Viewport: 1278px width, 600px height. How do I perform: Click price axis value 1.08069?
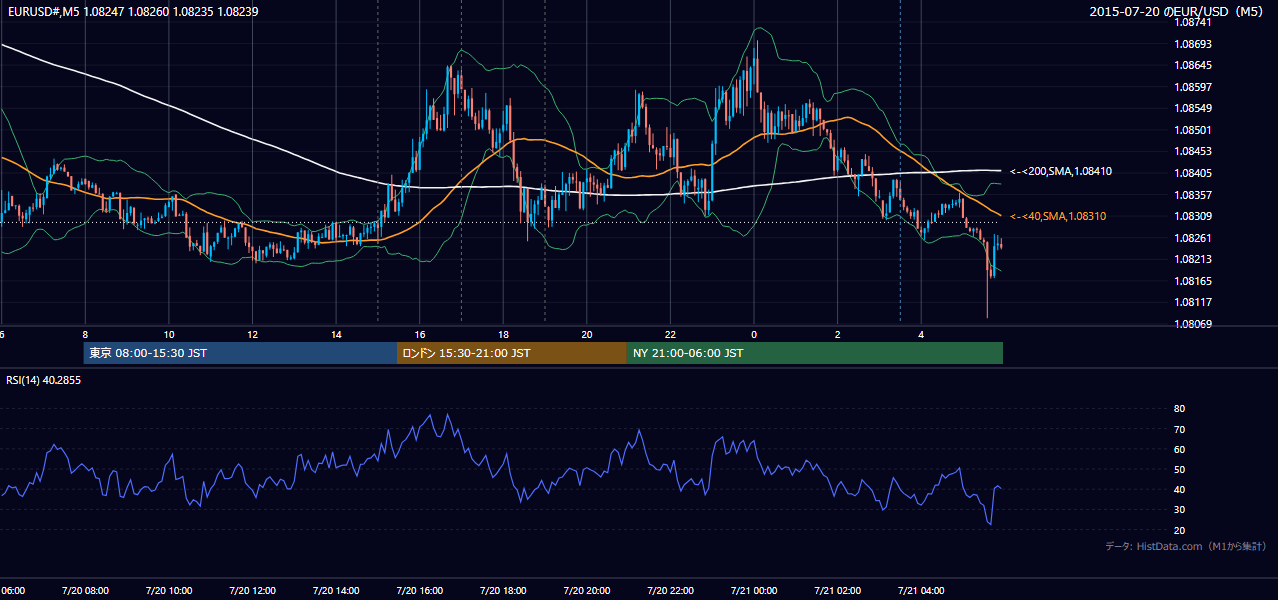(x=1194, y=324)
